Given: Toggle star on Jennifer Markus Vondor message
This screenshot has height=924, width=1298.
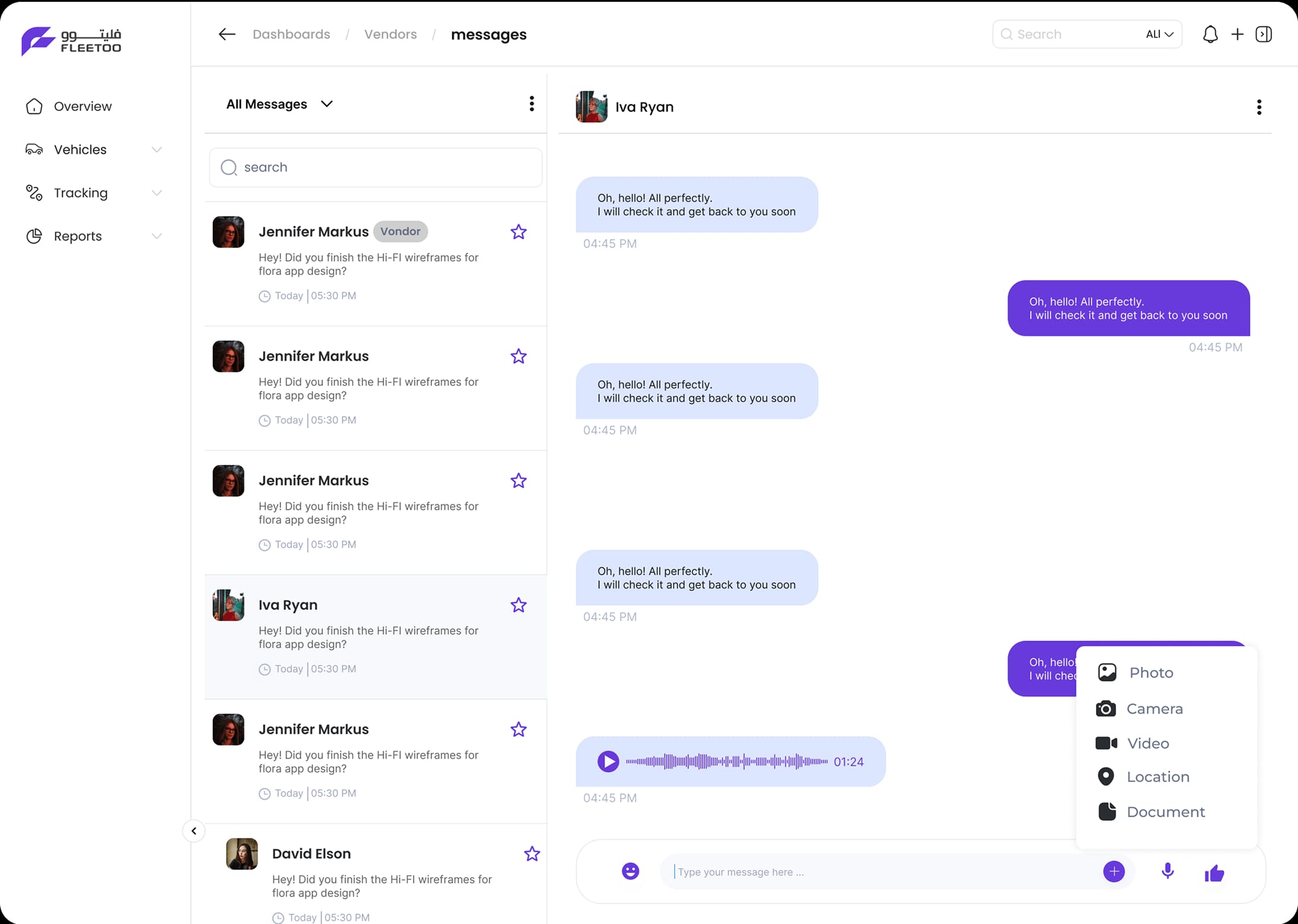Looking at the screenshot, I should pyautogui.click(x=519, y=232).
